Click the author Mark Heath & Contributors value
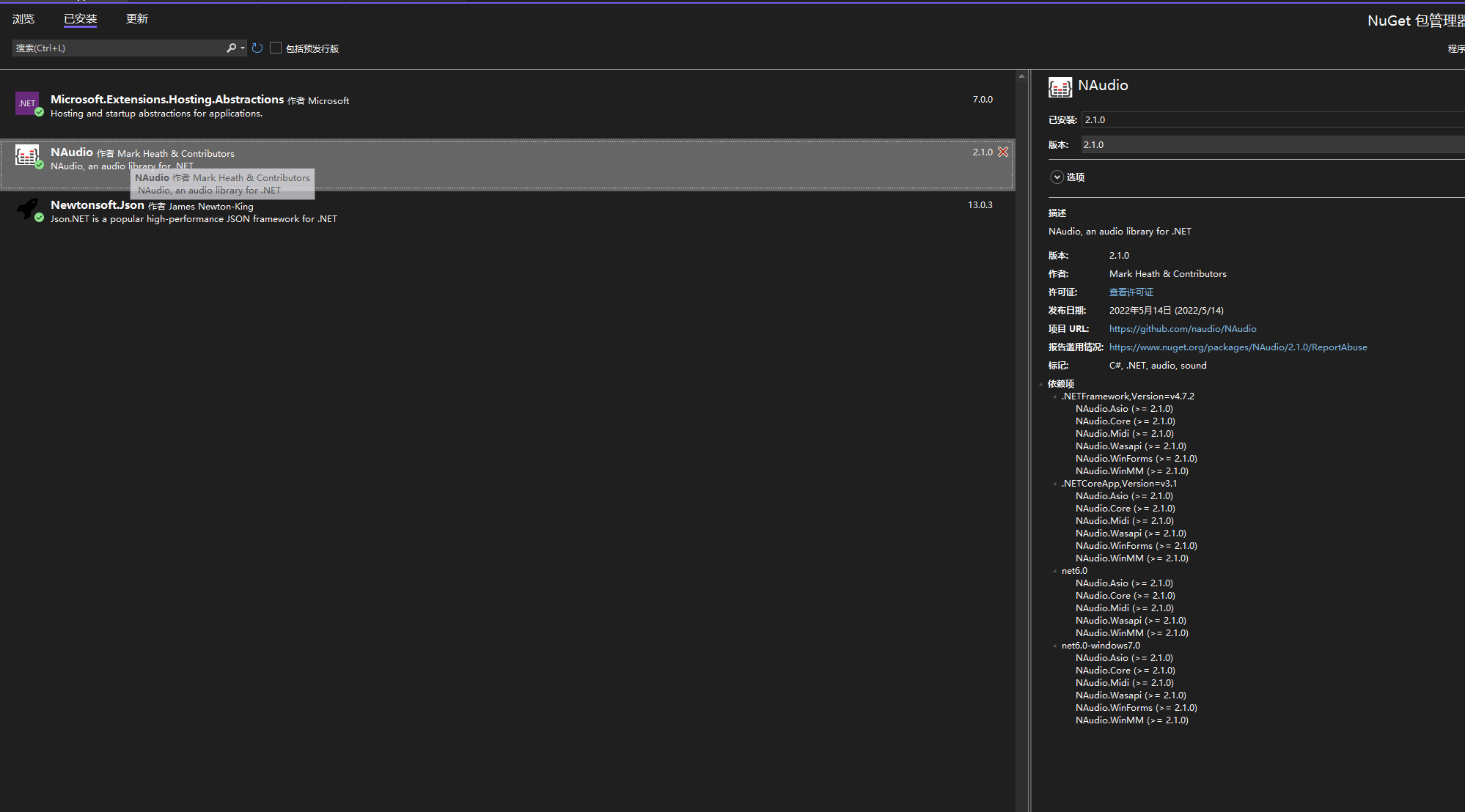This screenshot has height=812, width=1465. point(1168,274)
